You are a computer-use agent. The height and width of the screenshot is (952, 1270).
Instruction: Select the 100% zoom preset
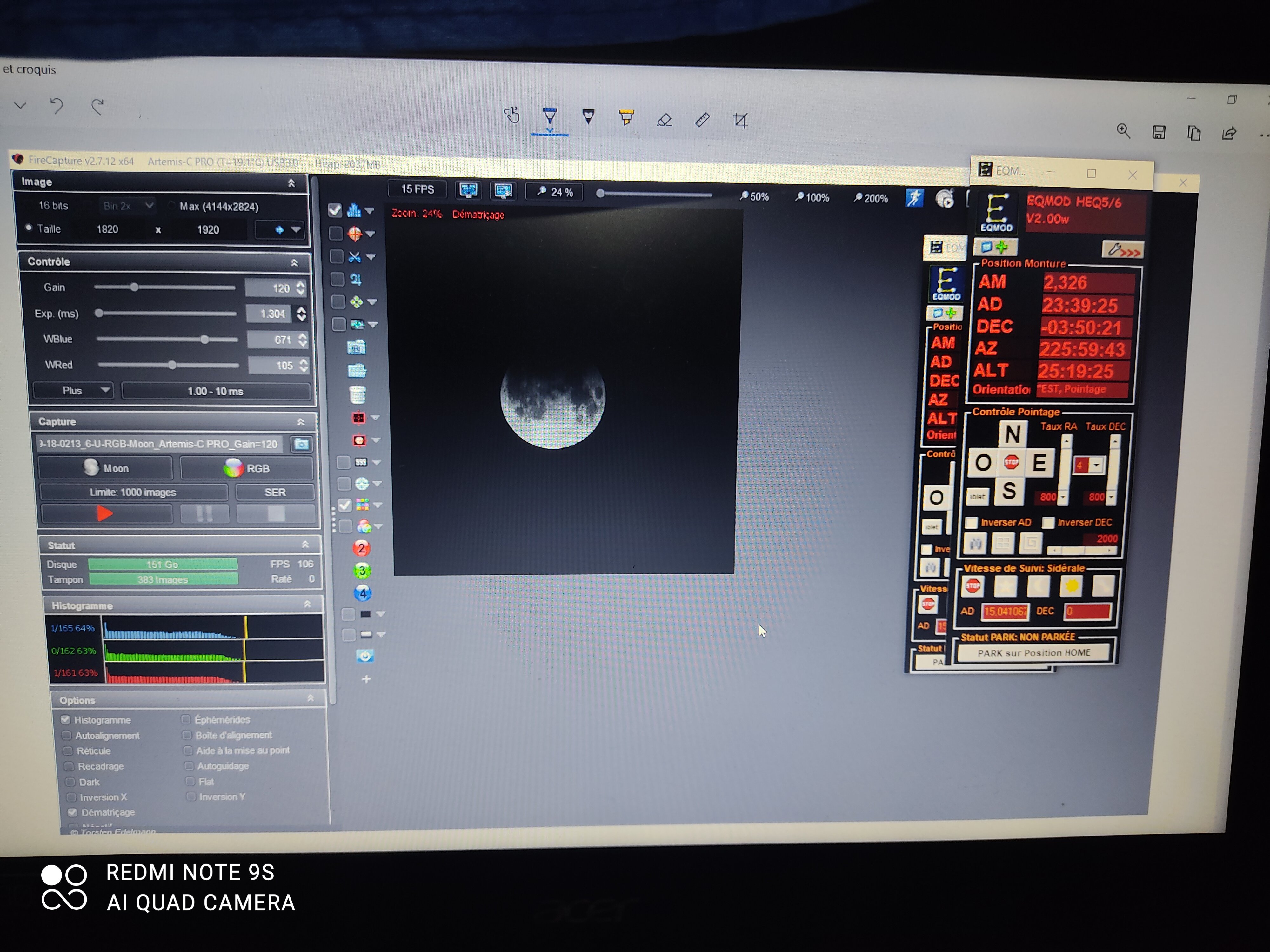[x=812, y=197]
